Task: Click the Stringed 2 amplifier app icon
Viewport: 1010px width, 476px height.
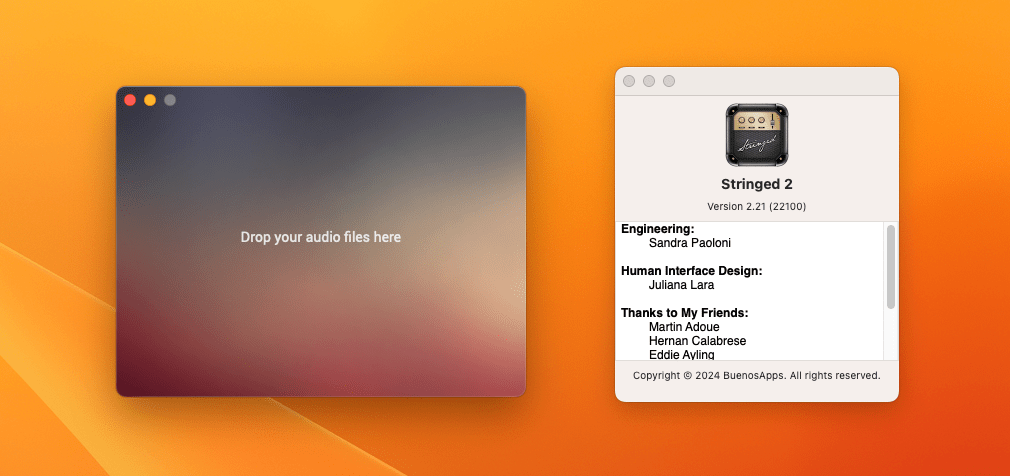Action: click(757, 135)
